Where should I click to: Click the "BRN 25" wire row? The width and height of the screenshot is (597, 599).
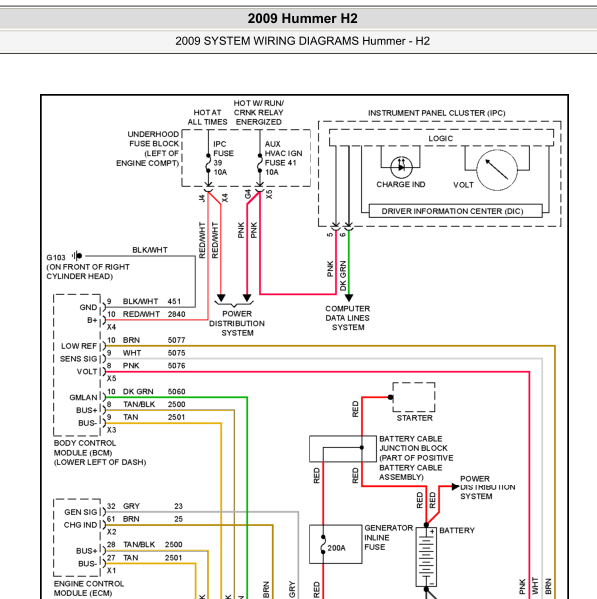(x=145, y=519)
